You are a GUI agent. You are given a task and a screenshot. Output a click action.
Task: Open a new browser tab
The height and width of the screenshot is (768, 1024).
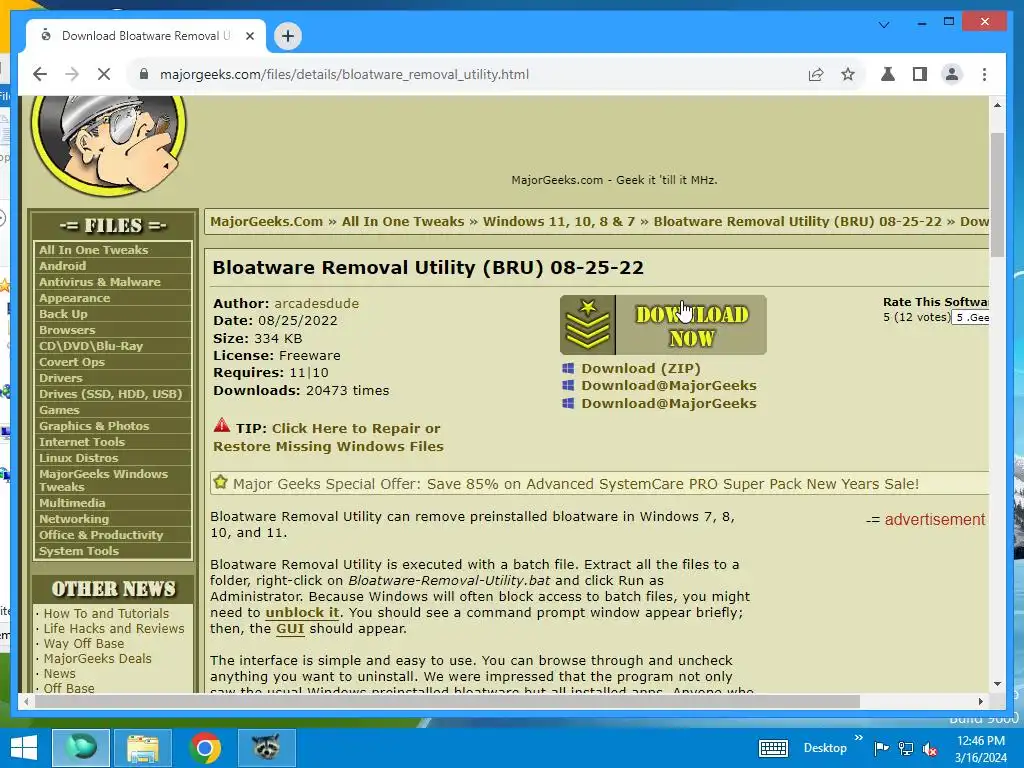(288, 36)
